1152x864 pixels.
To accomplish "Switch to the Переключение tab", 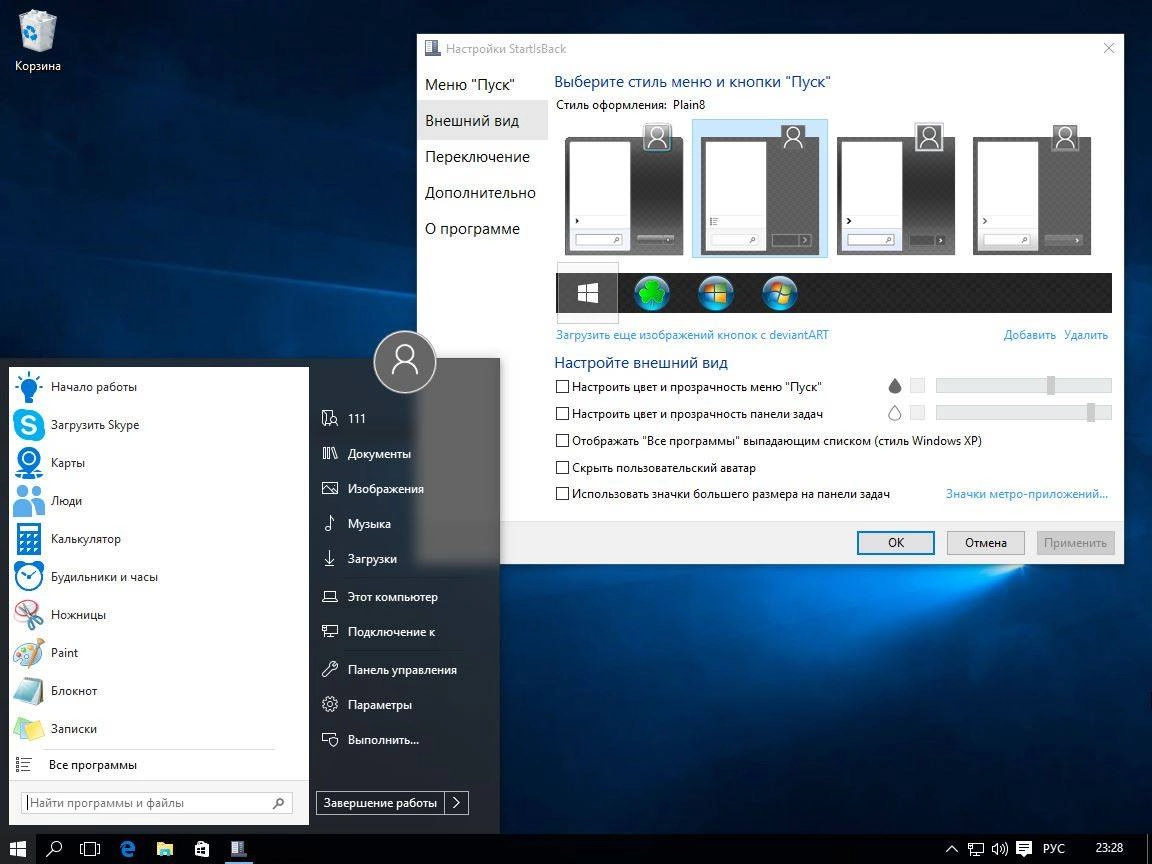I will click(x=478, y=156).
